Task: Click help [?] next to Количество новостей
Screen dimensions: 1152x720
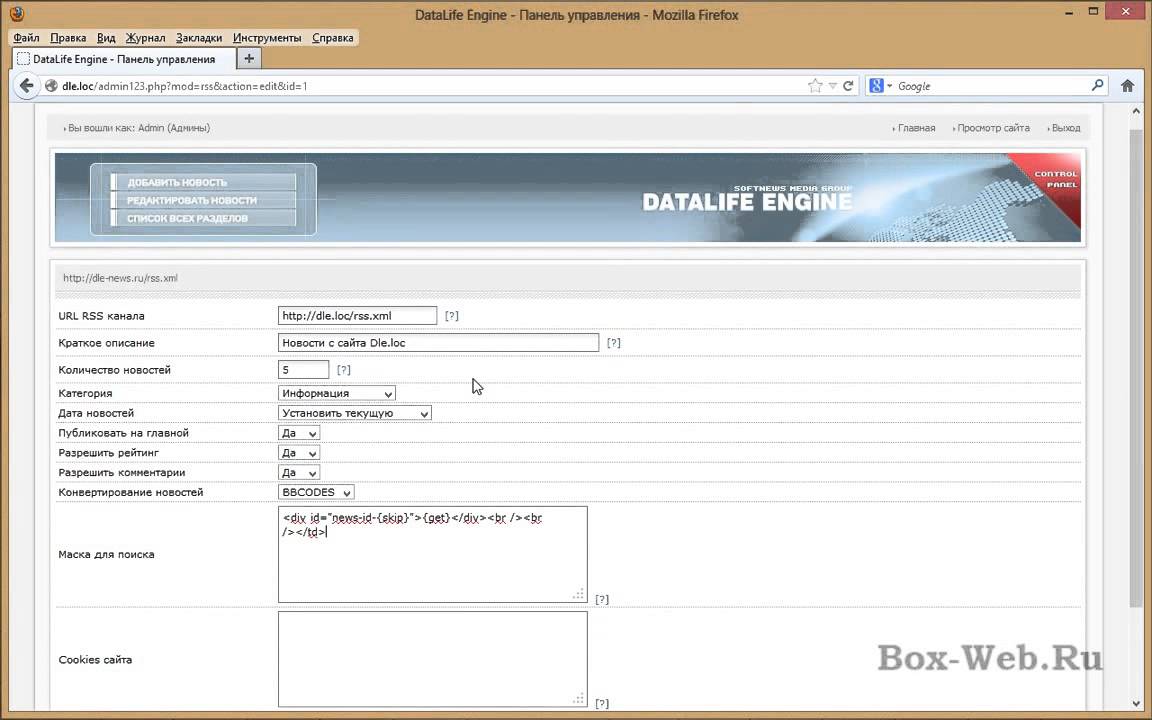Action: (343, 370)
